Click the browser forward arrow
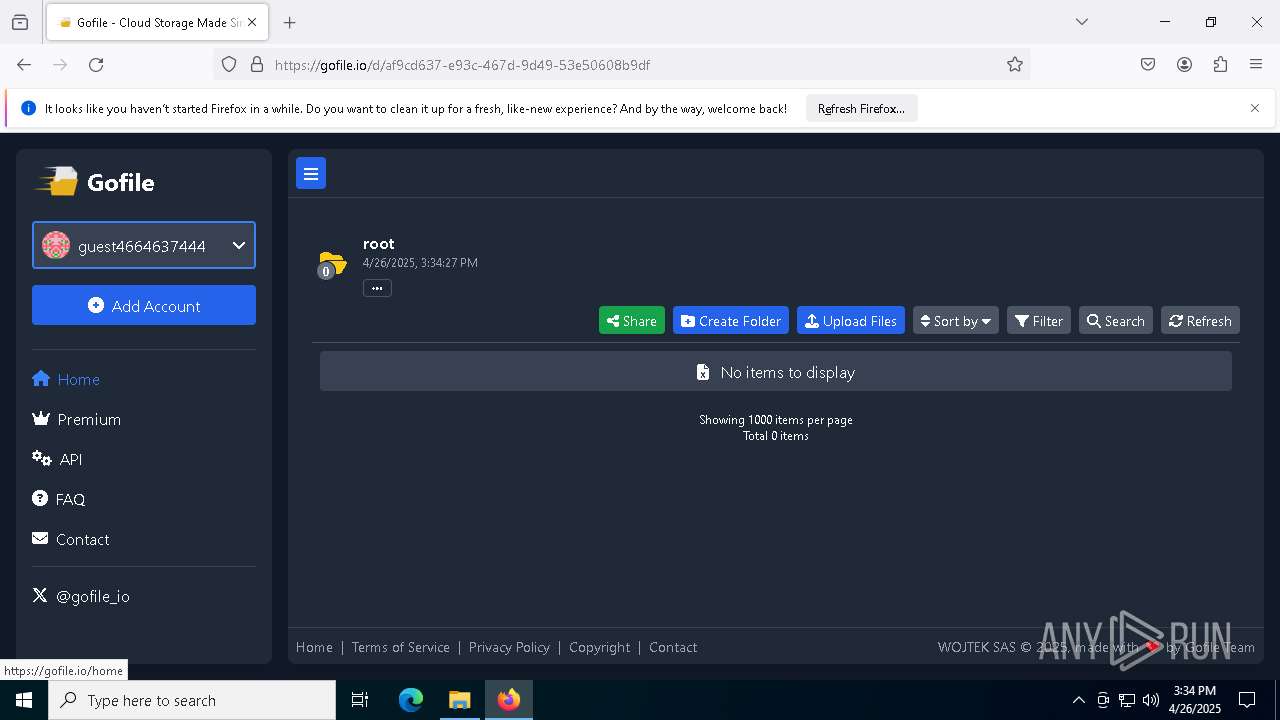 [60, 65]
